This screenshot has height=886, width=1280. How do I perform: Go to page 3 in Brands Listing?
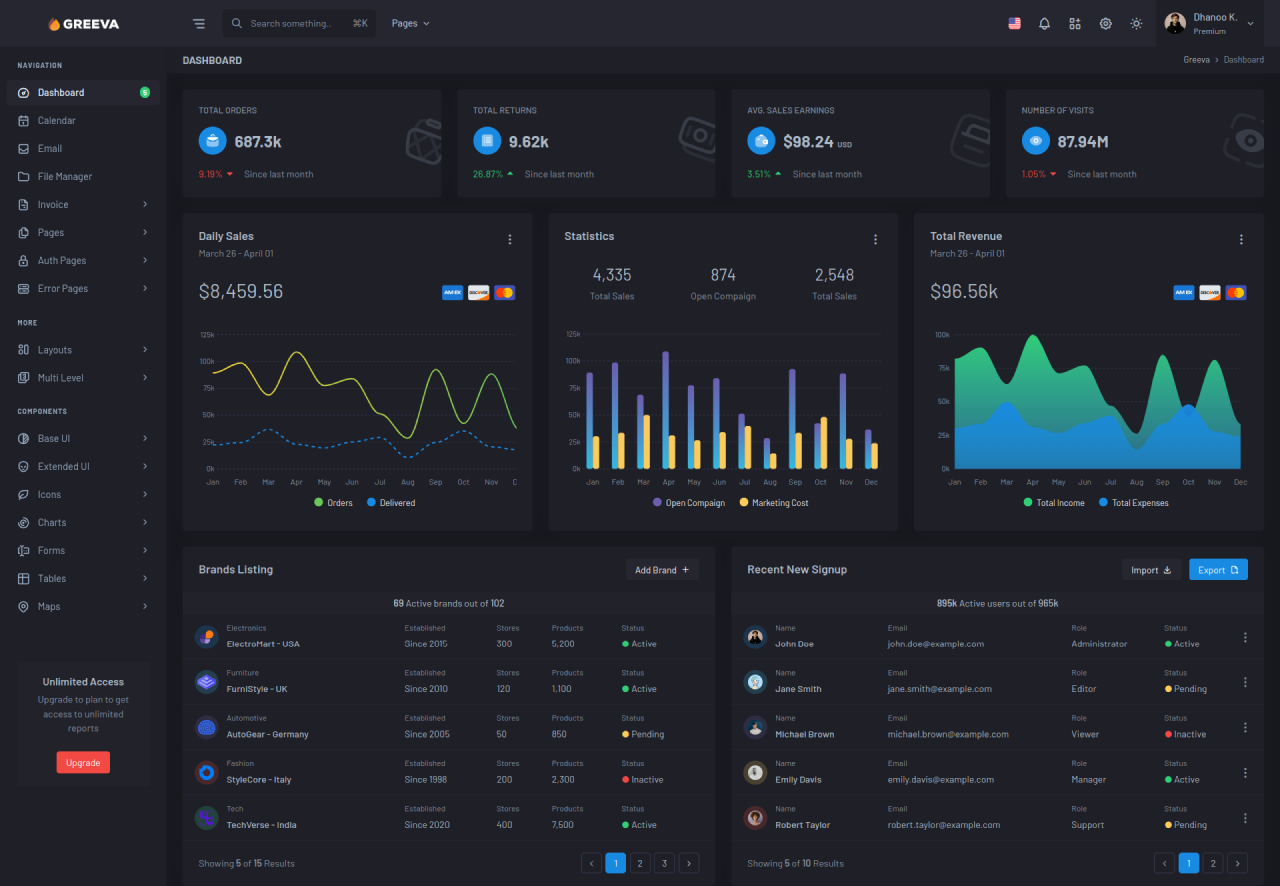click(x=665, y=863)
